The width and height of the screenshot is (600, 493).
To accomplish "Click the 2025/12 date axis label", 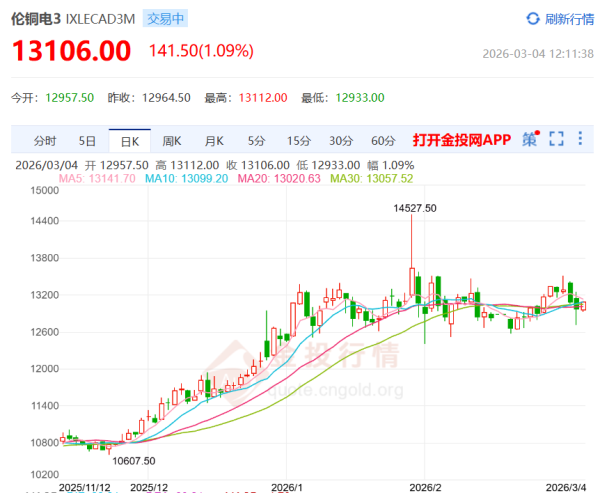I will coord(149,488).
